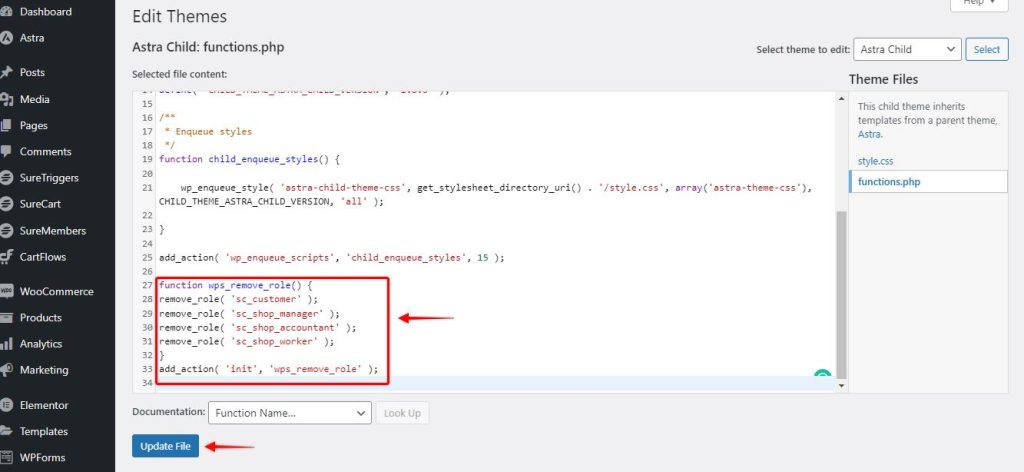1024x472 pixels.
Task: Click the SureMembers icon
Action: tap(6, 230)
